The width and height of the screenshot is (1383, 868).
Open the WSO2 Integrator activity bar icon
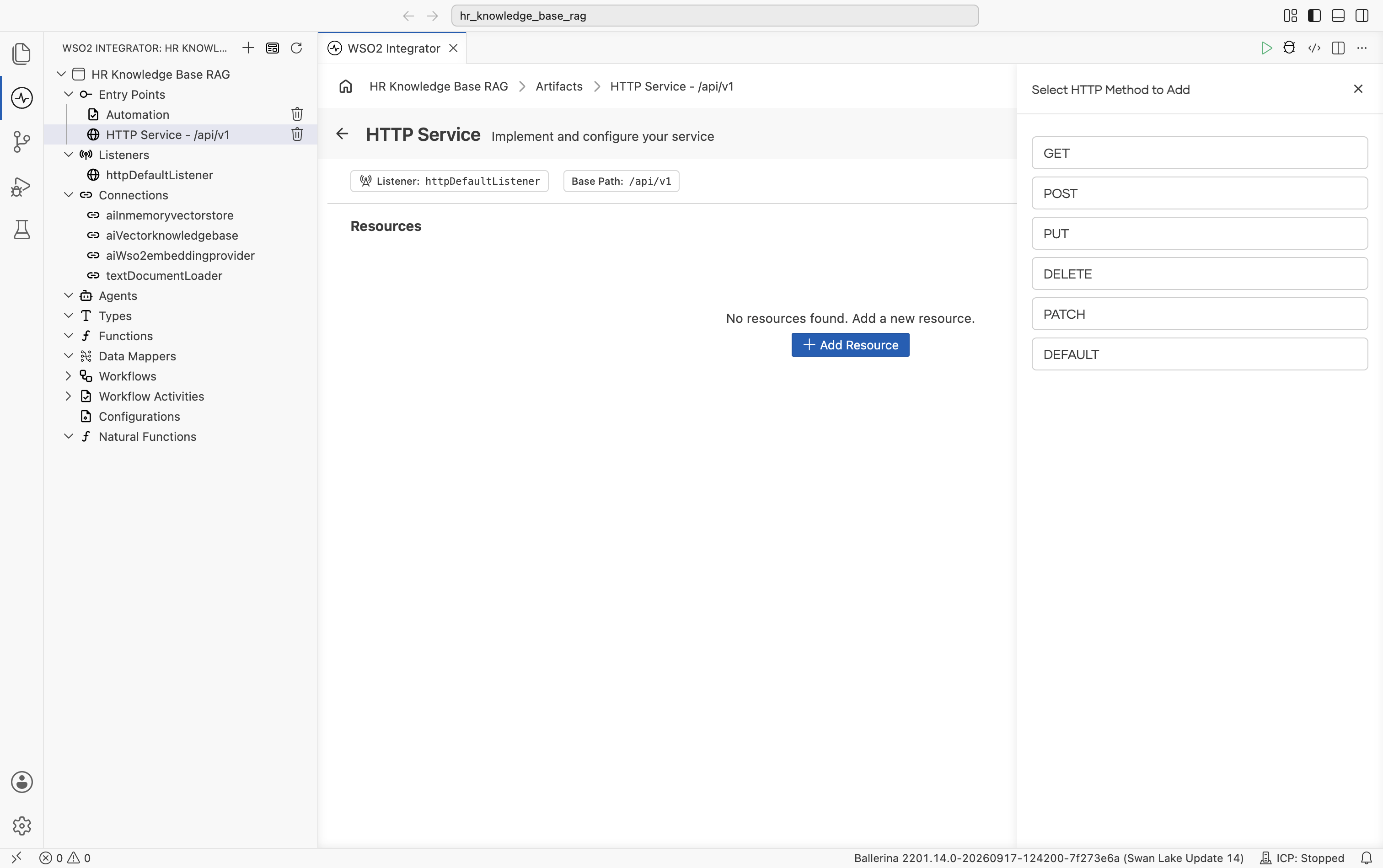22,97
